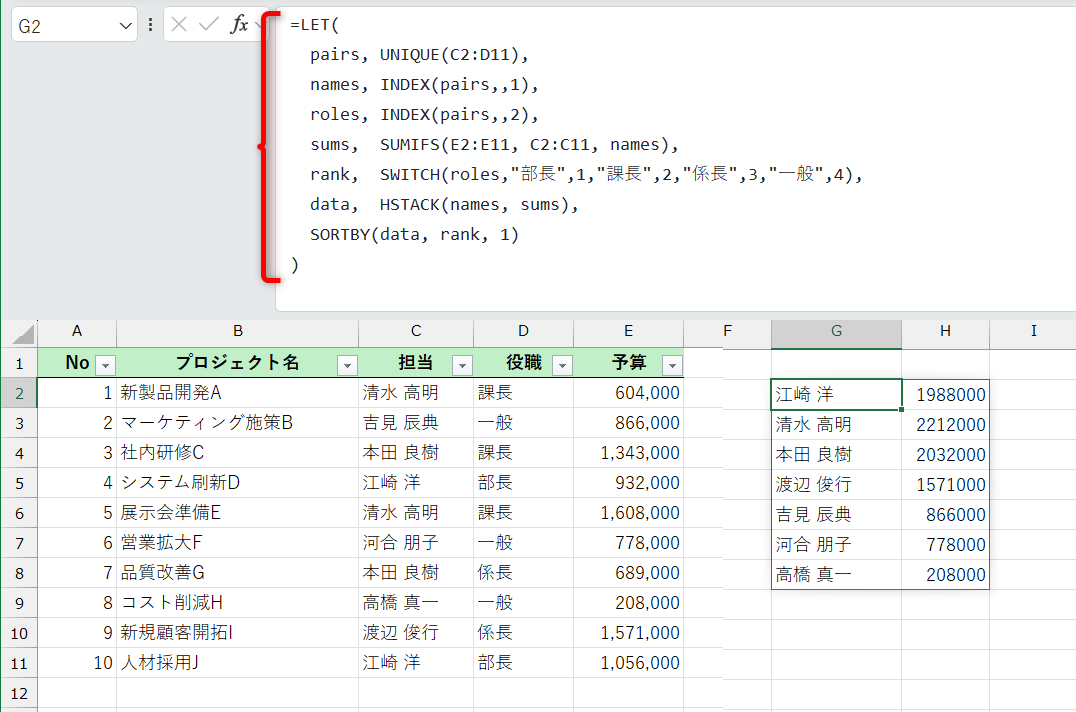The height and width of the screenshot is (712, 1076).
Task: Open the 予算 column filter dropdown
Action: (x=671, y=364)
